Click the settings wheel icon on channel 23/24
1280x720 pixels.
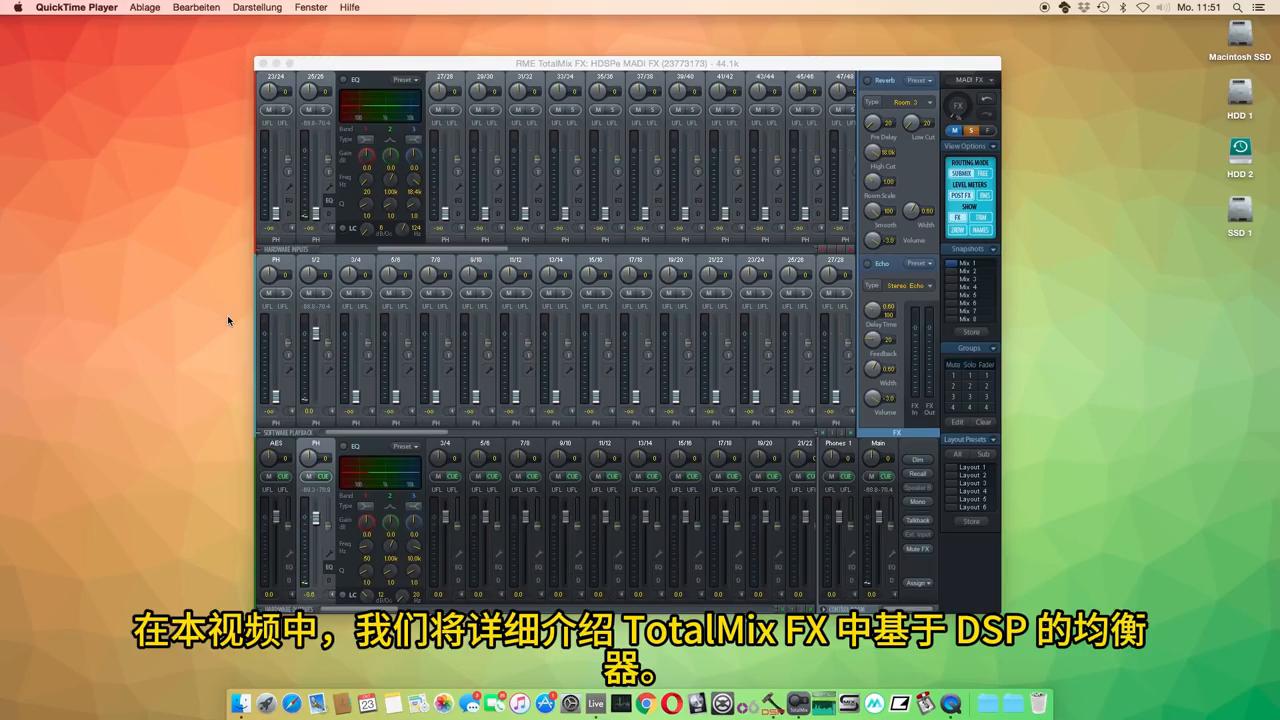(287, 158)
